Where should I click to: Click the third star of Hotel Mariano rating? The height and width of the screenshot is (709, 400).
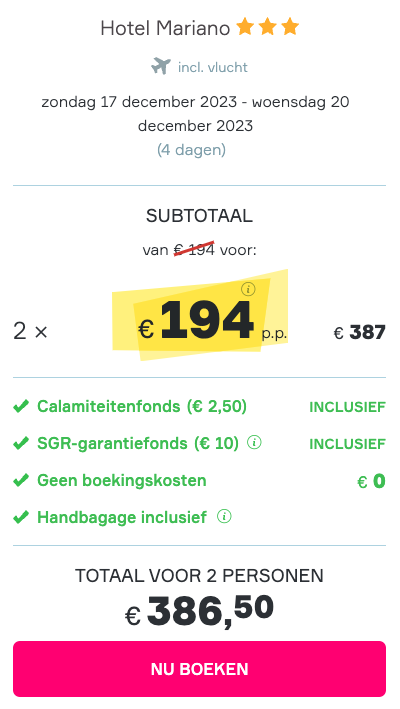tap(290, 27)
